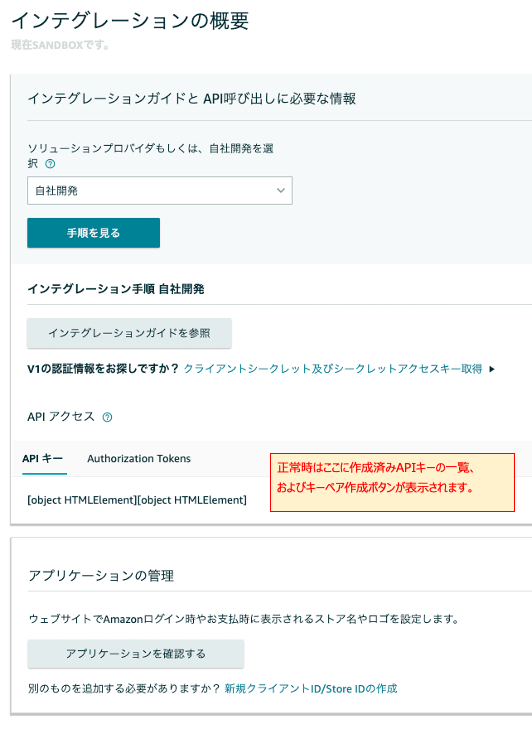Viewport: 532px width, 729px height.
Task: Click the アプリケーションの管理 heading
Action: coord(101,576)
